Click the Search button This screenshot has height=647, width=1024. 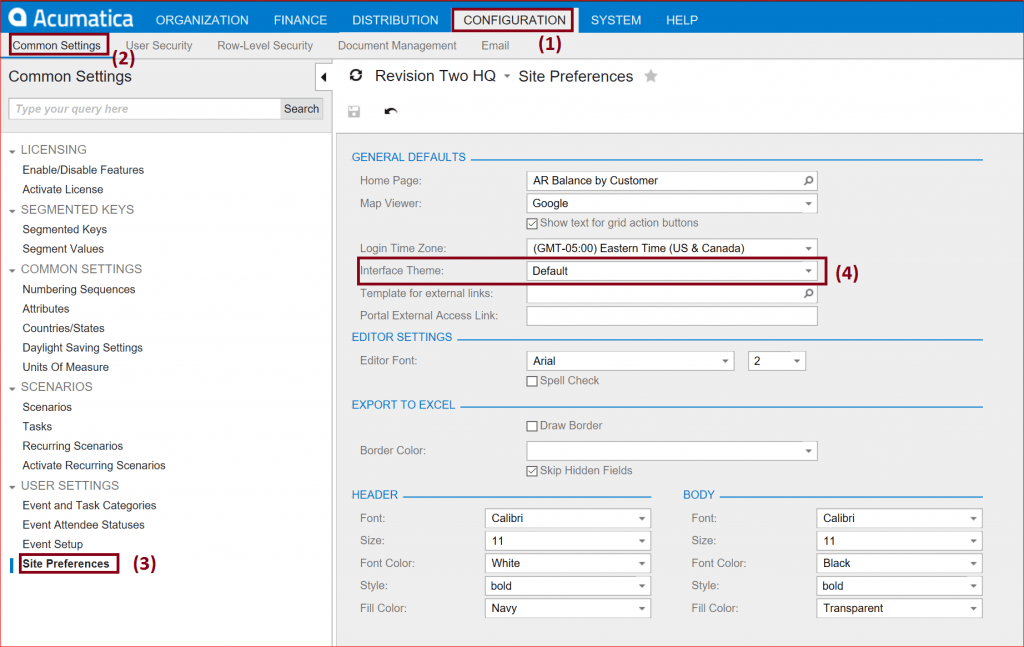coord(302,109)
